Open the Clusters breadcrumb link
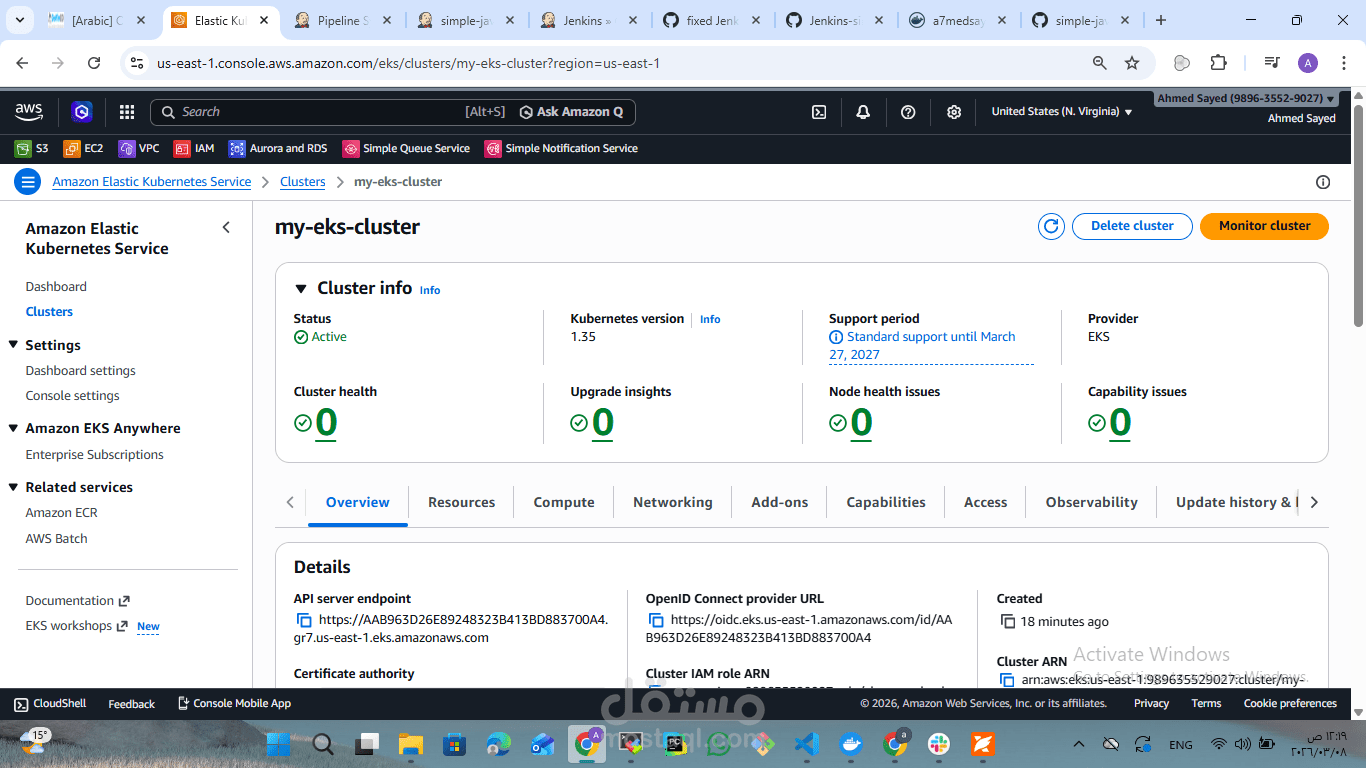 (303, 182)
